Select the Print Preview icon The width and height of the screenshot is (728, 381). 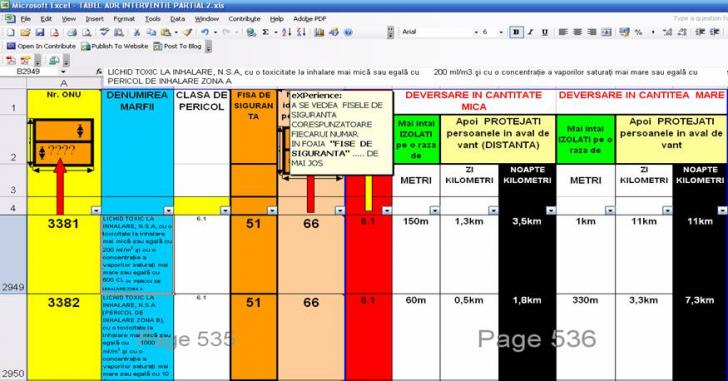coord(87,32)
